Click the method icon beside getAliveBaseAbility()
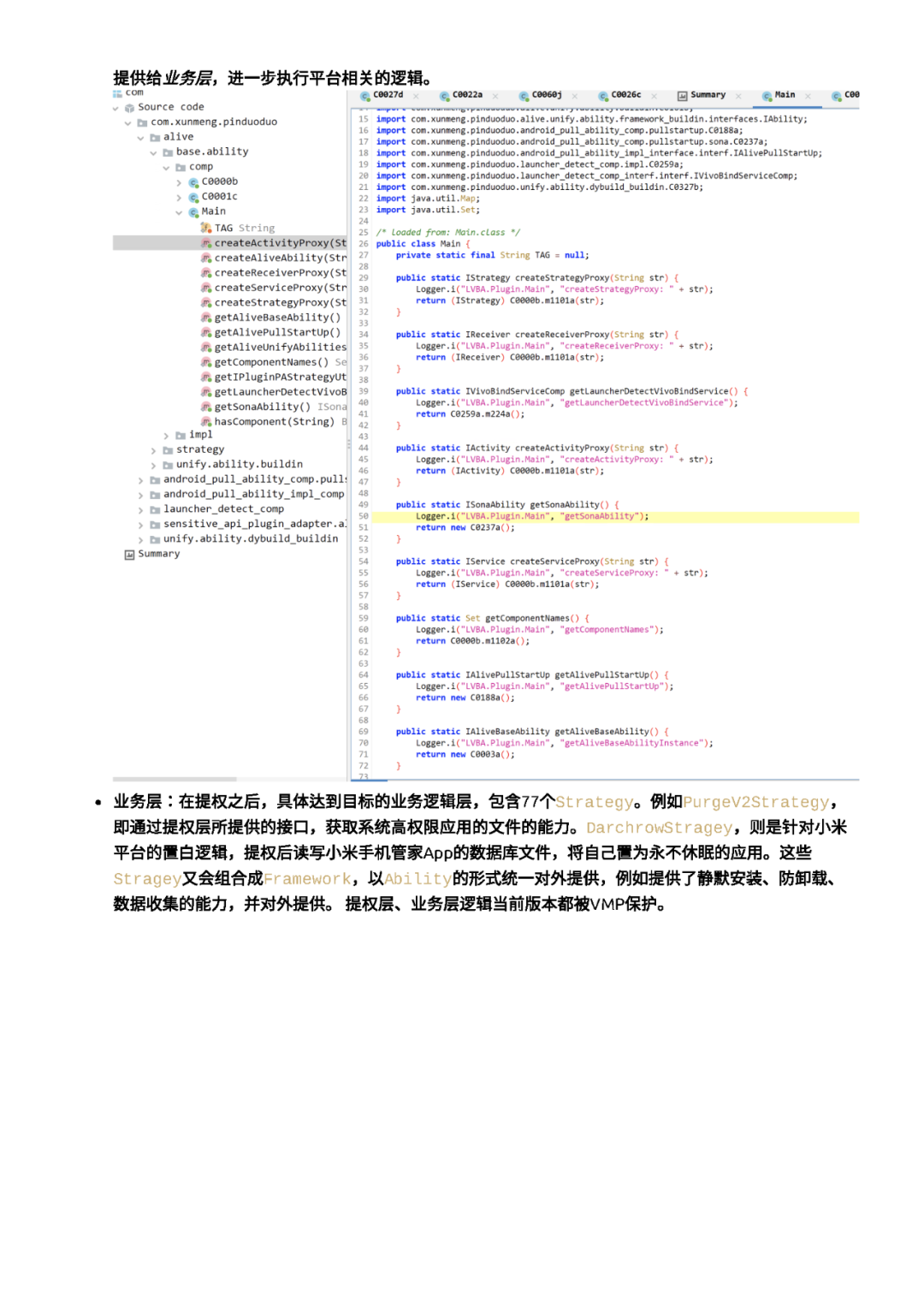Image resolution: width=924 pixels, height=1307 pixels. tap(206, 318)
